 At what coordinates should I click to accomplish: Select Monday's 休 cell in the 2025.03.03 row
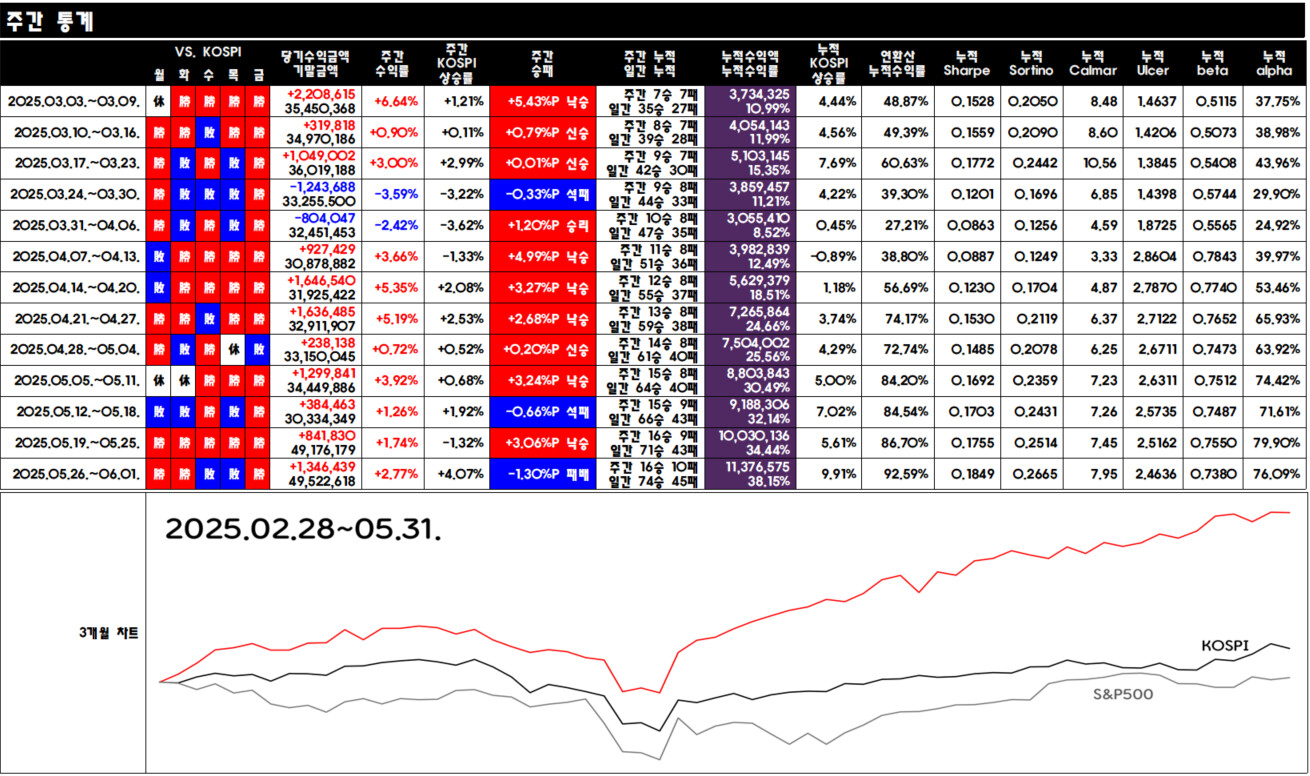159,101
